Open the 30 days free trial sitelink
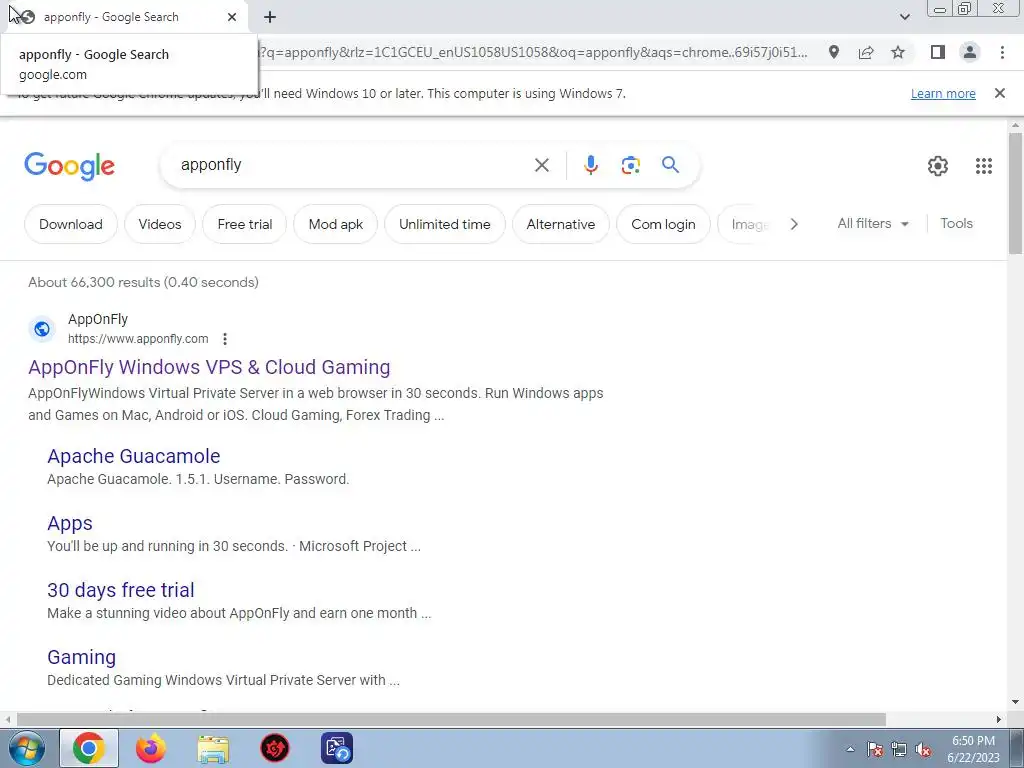 pos(121,590)
